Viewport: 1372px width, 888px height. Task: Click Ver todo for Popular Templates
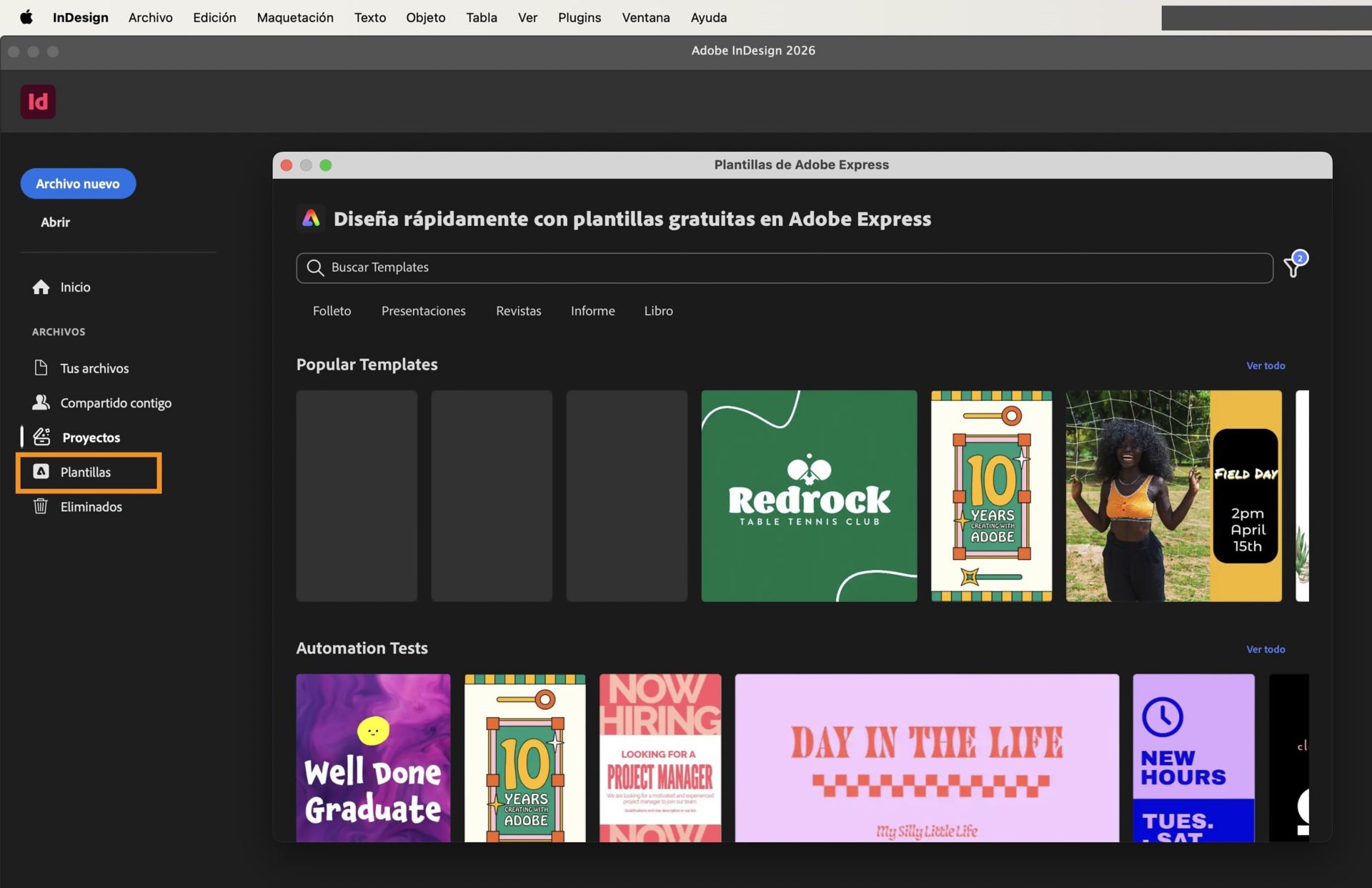[x=1266, y=365]
